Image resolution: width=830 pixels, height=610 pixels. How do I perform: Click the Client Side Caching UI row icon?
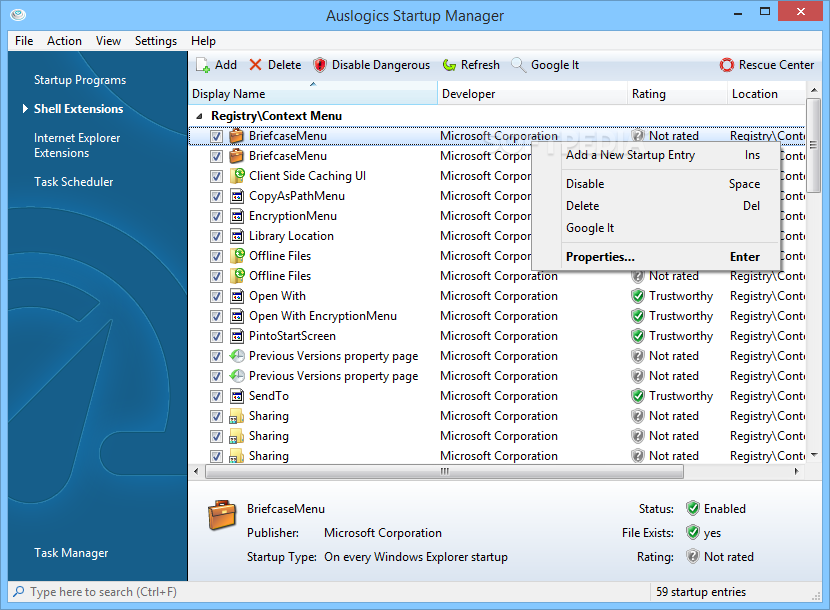tap(237, 176)
